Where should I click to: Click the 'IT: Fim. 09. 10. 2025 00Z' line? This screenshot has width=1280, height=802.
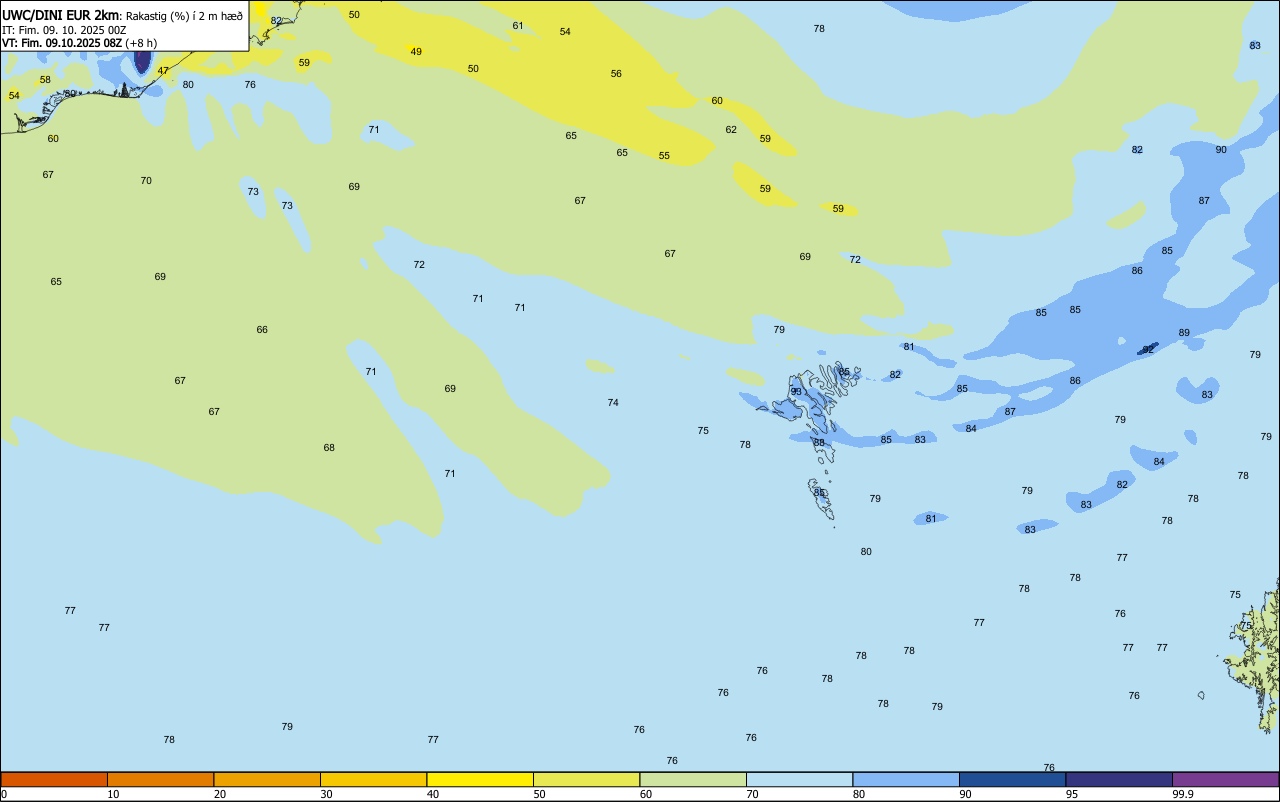coord(64,30)
